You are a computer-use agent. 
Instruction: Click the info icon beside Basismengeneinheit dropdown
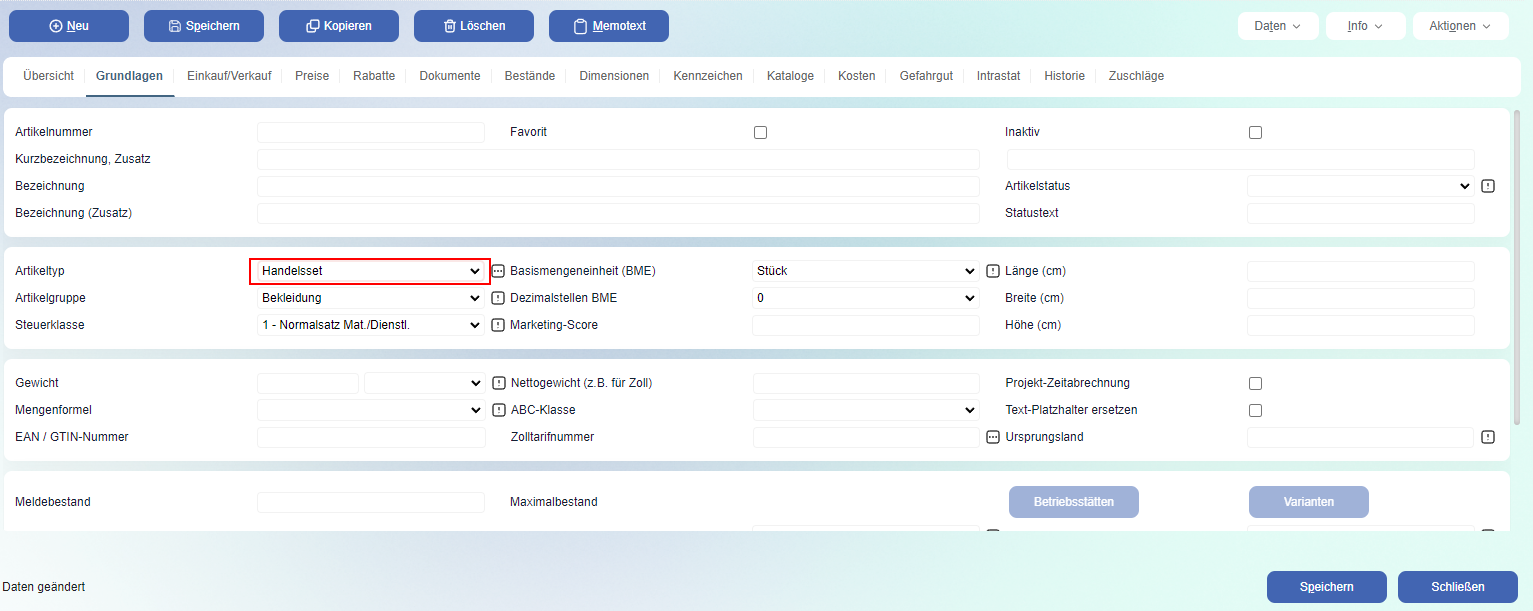(x=993, y=271)
